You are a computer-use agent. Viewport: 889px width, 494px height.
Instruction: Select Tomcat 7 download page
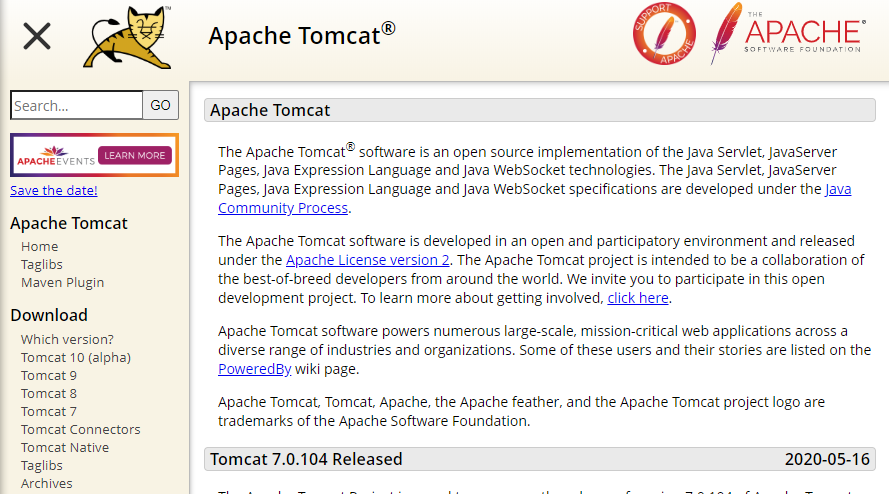(49, 412)
